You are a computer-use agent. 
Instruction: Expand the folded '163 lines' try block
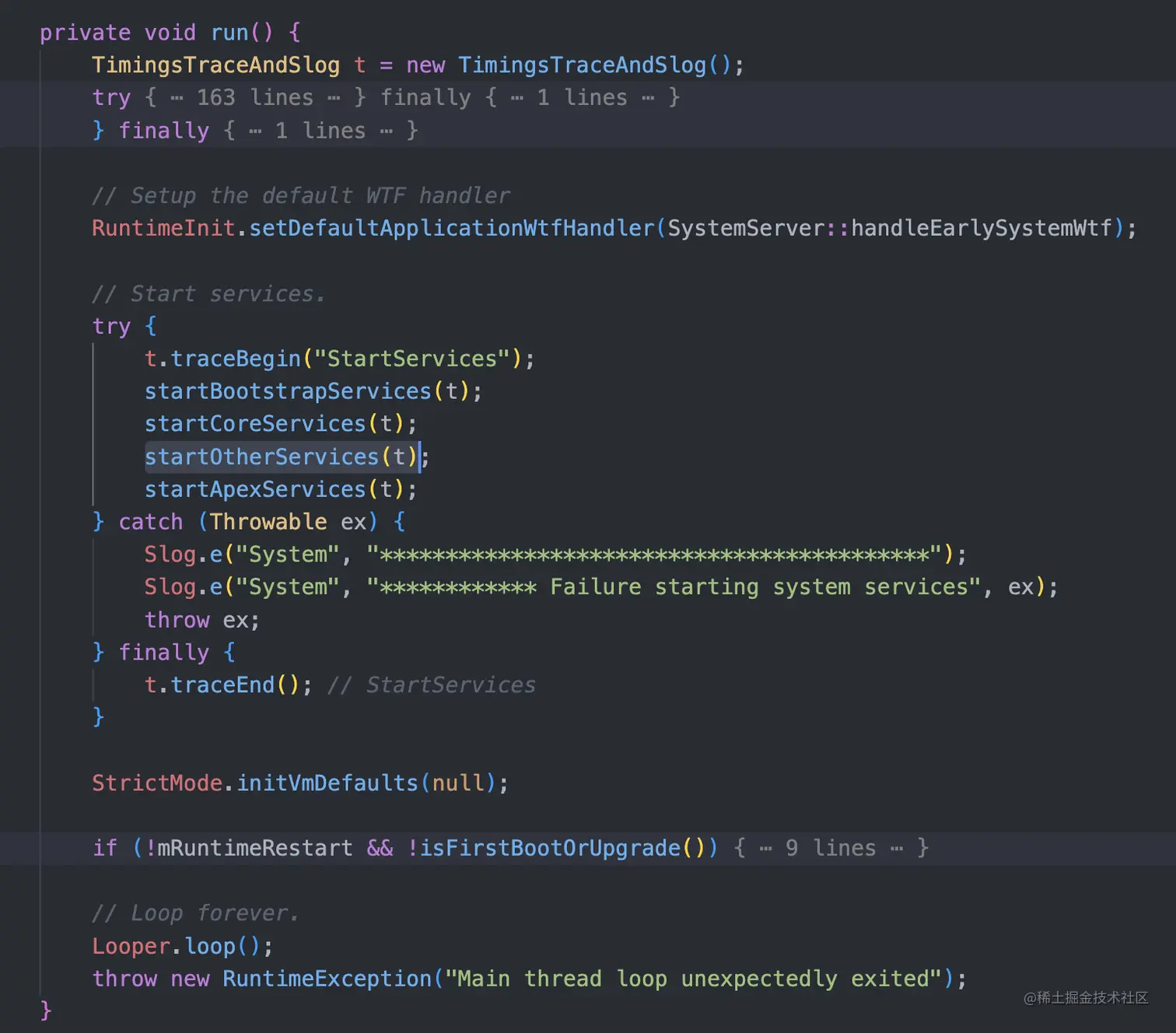click(x=255, y=98)
